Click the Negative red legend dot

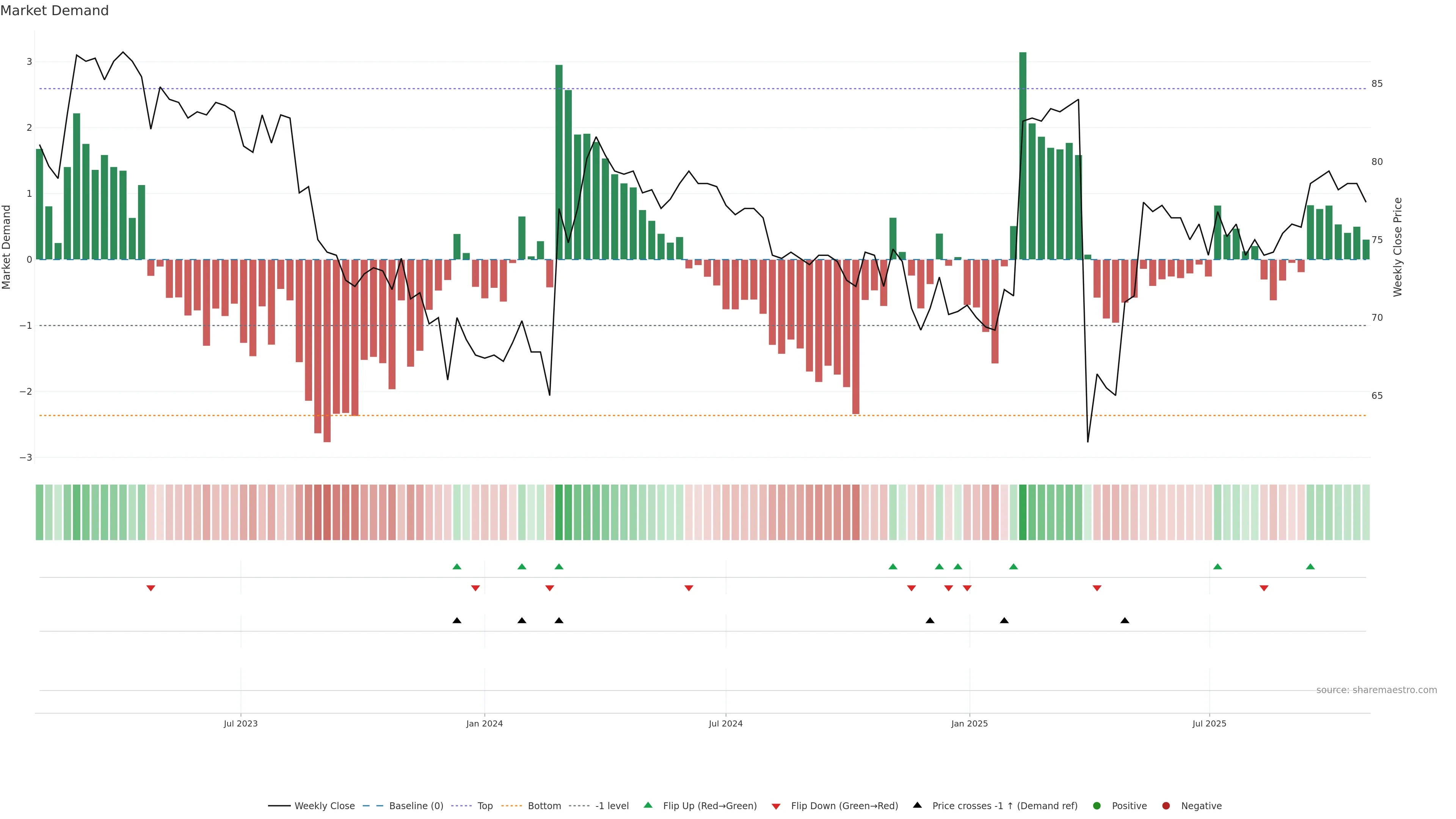1166,806
